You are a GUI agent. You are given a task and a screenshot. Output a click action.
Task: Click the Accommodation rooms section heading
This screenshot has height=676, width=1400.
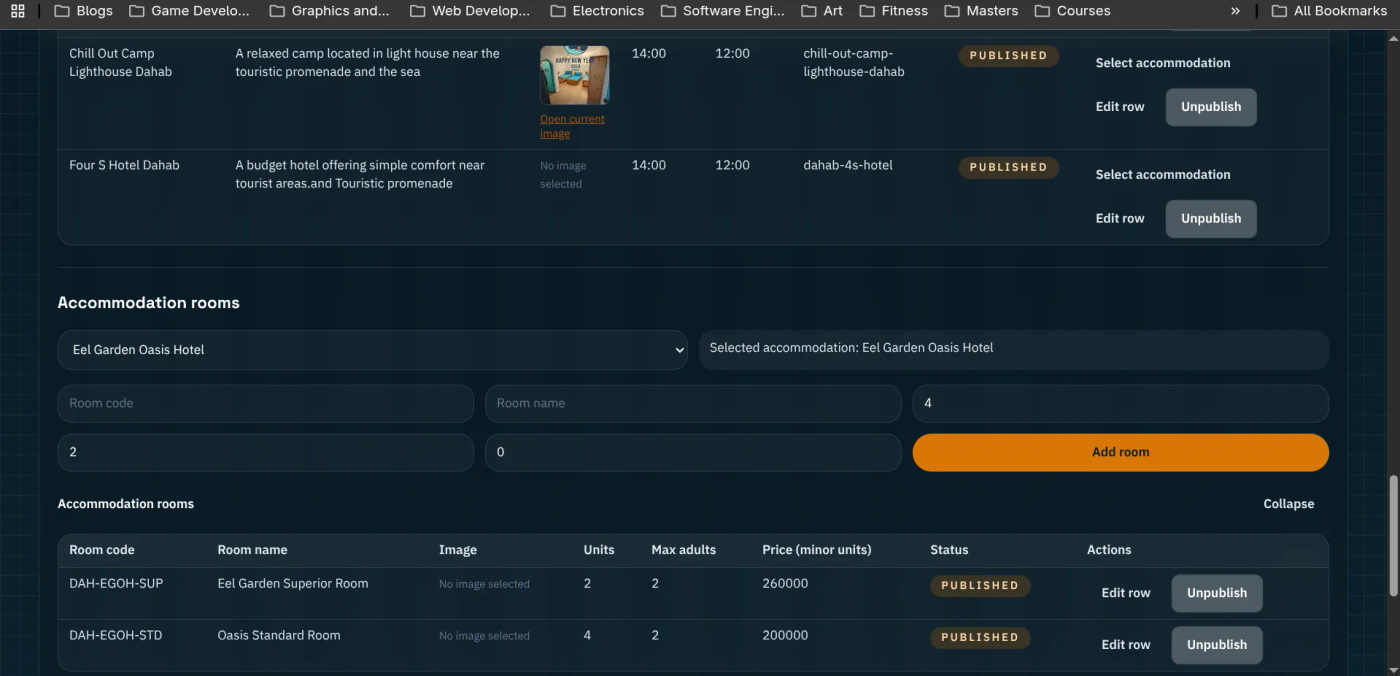tap(148, 303)
